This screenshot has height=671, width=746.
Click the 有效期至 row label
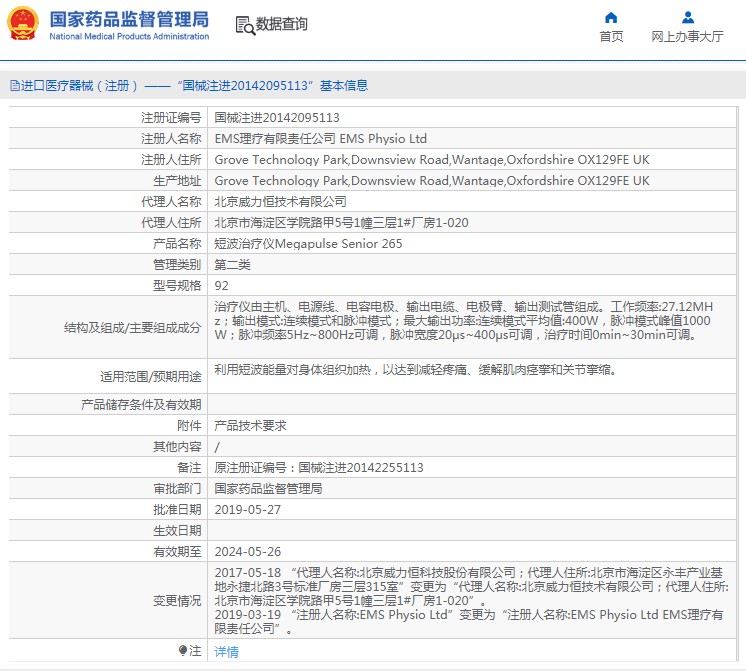177,552
